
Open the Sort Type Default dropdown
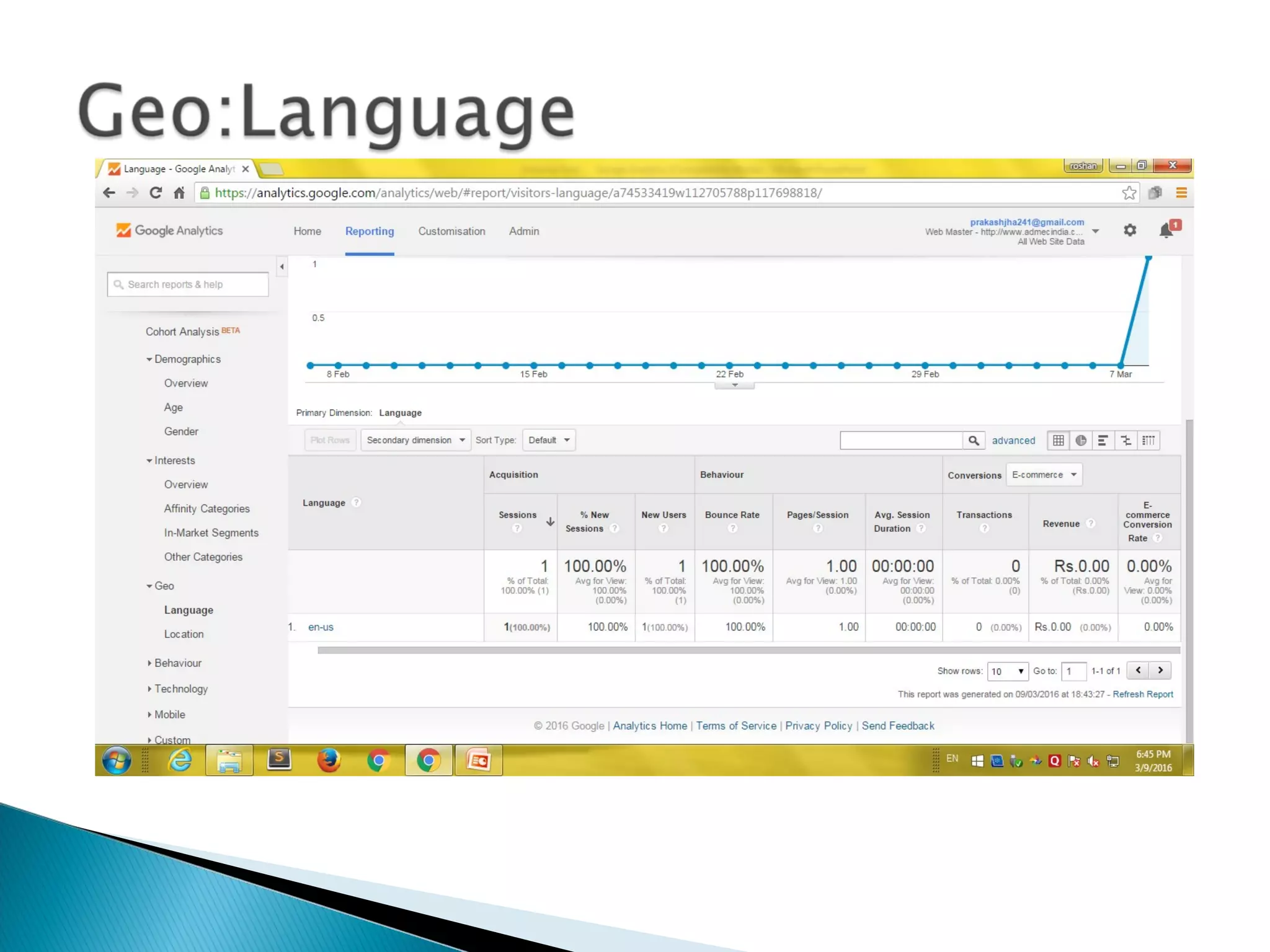[549, 440]
